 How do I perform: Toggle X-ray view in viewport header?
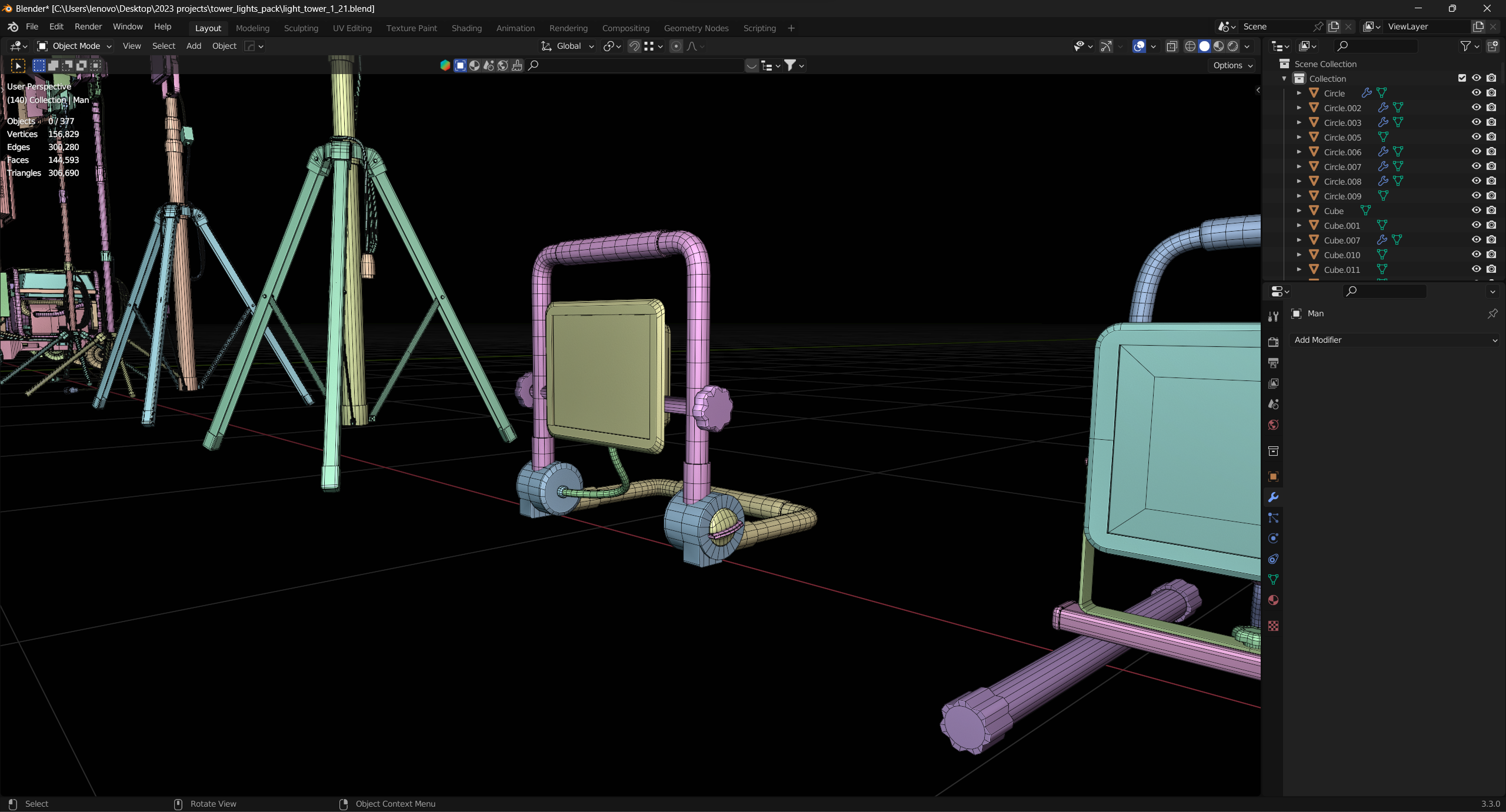pos(1172,46)
